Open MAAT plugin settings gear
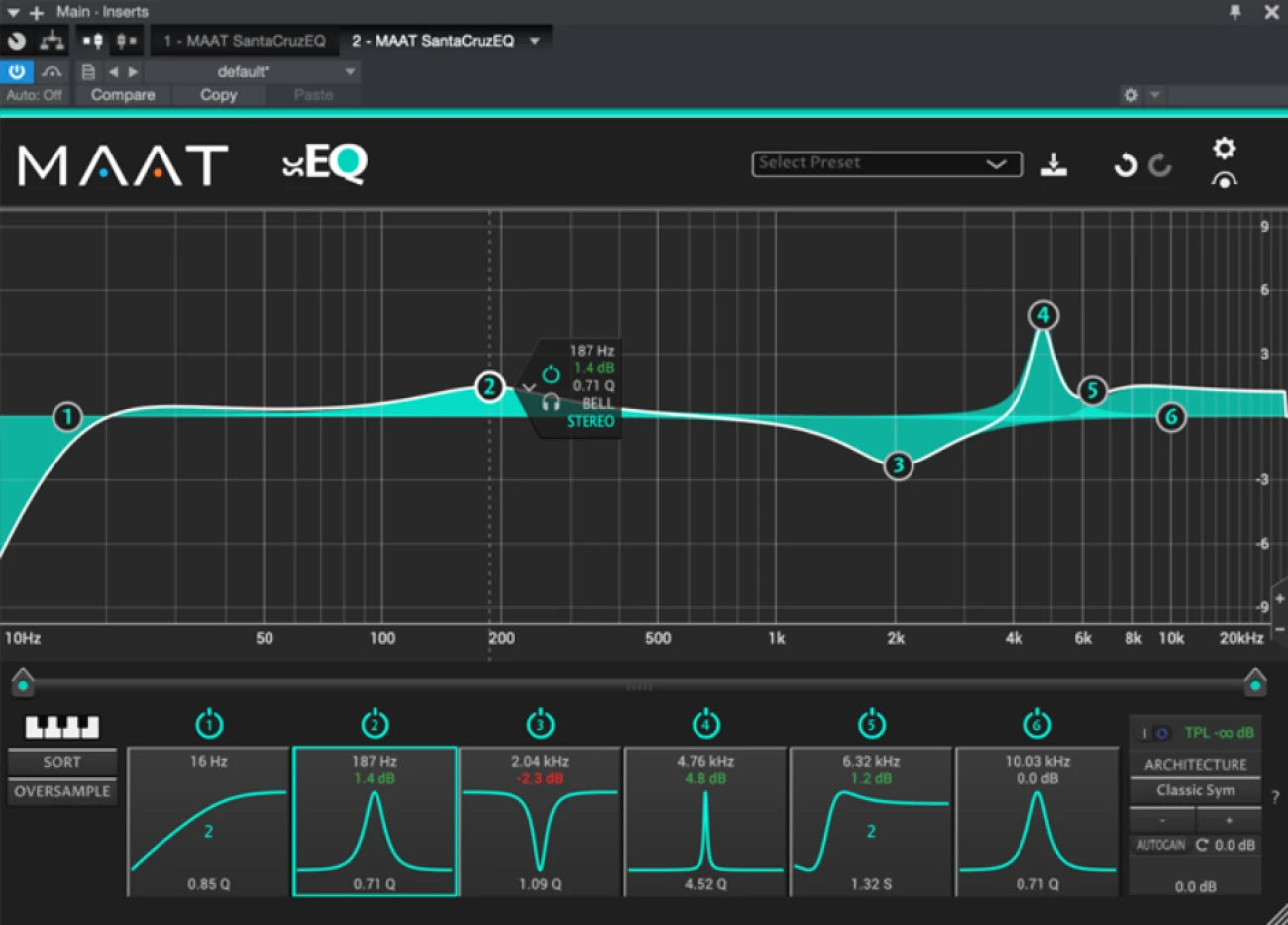 [x=1225, y=148]
